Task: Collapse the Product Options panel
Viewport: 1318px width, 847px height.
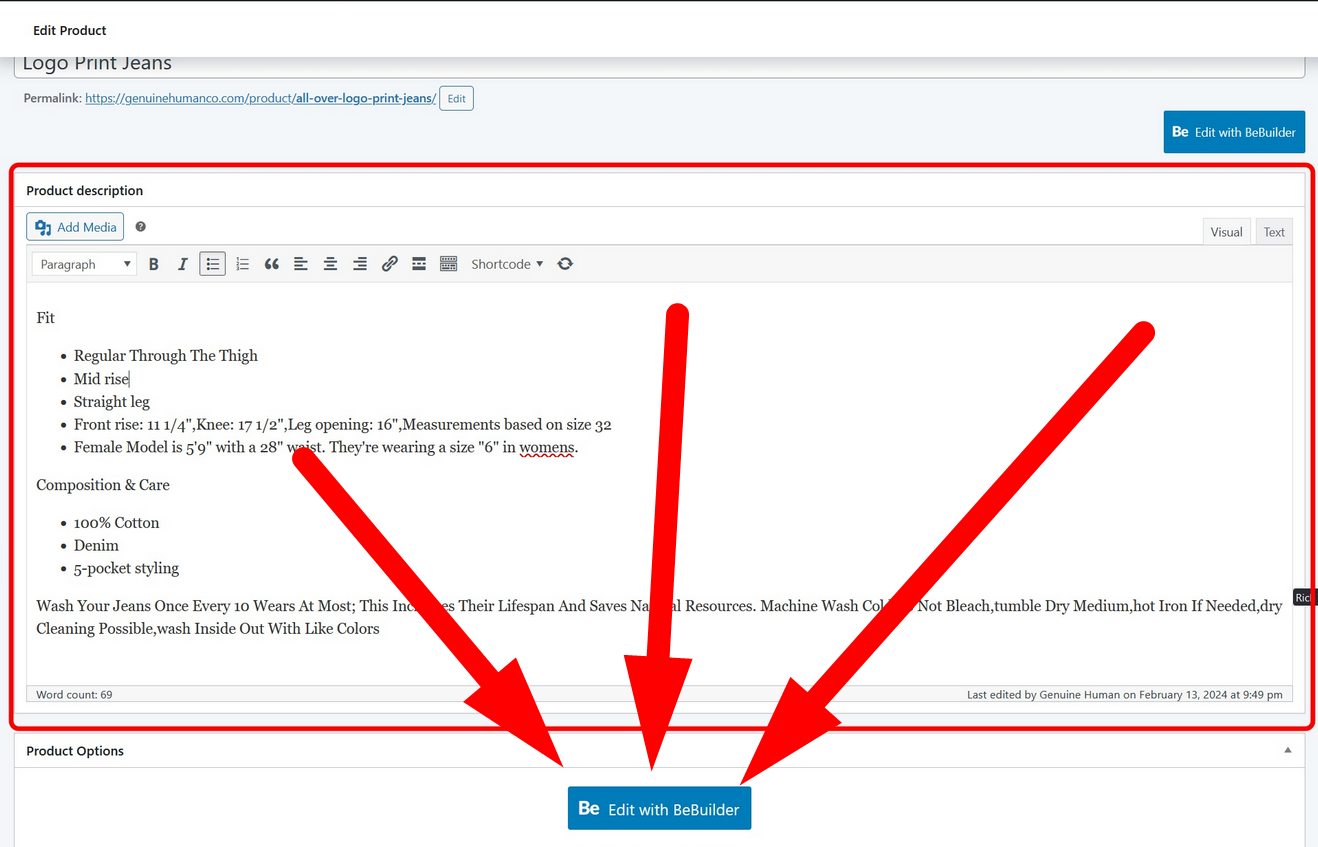Action: 1288,751
